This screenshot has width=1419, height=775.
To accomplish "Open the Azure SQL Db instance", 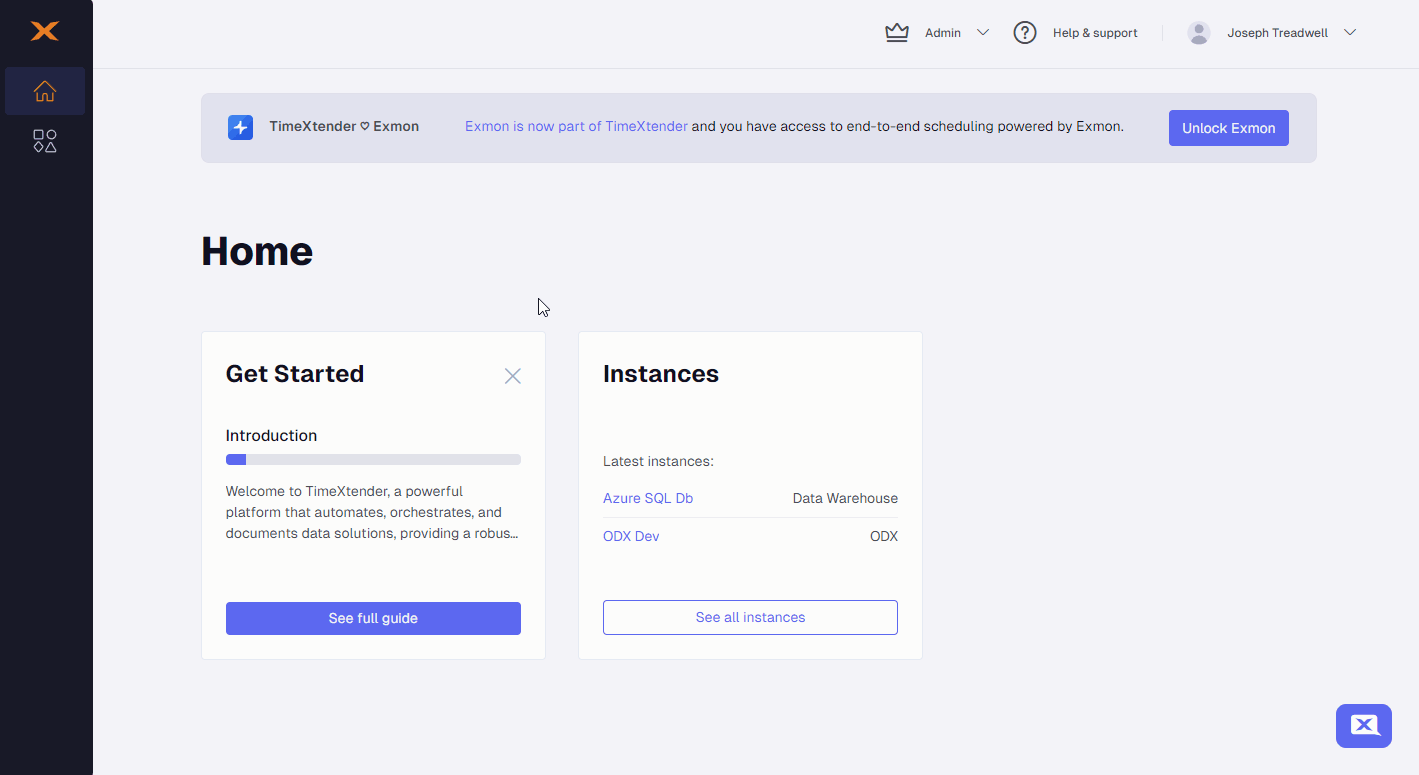I will tap(648, 498).
